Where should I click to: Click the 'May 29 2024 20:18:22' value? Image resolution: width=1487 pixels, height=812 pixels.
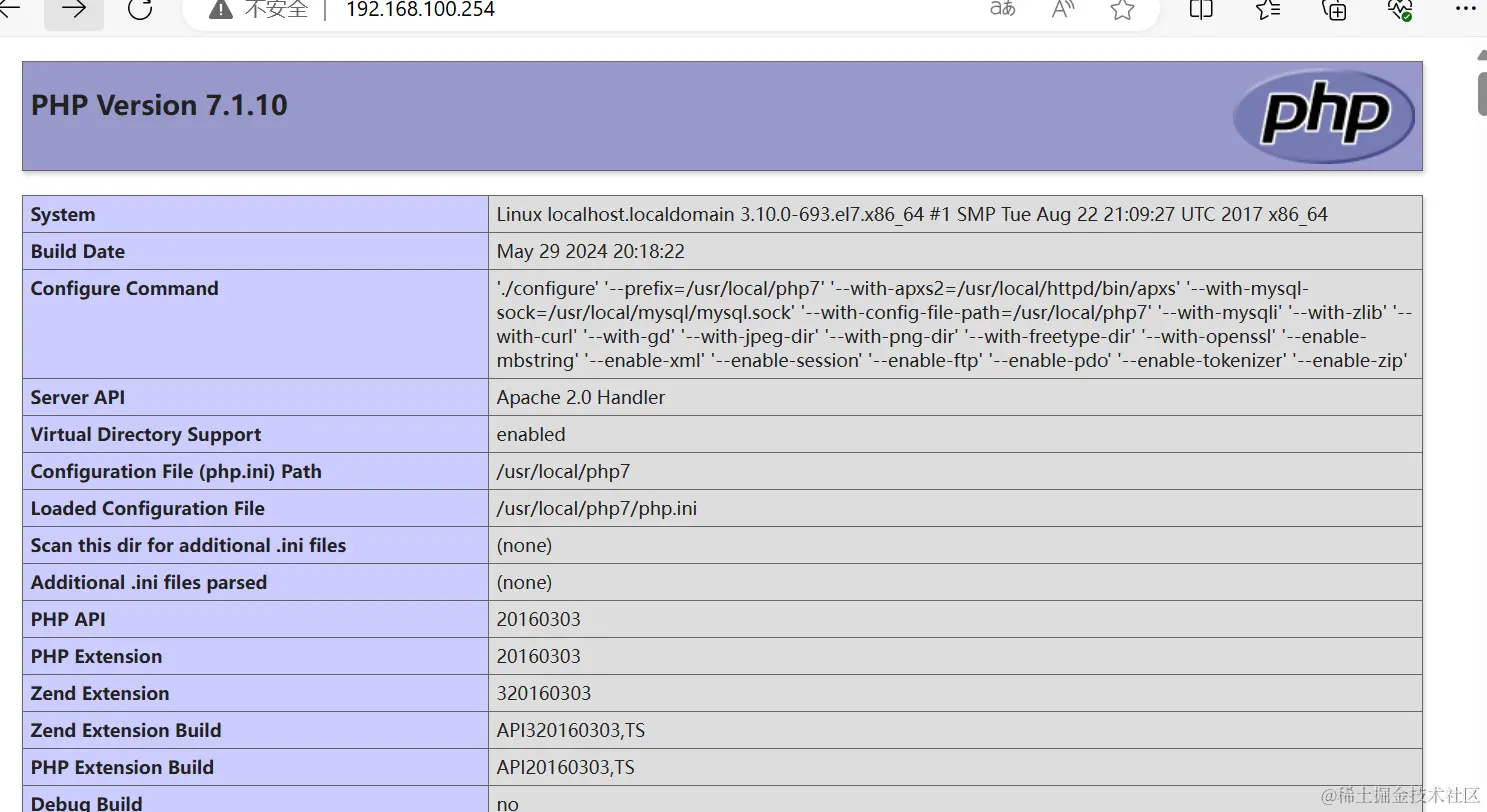(590, 251)
